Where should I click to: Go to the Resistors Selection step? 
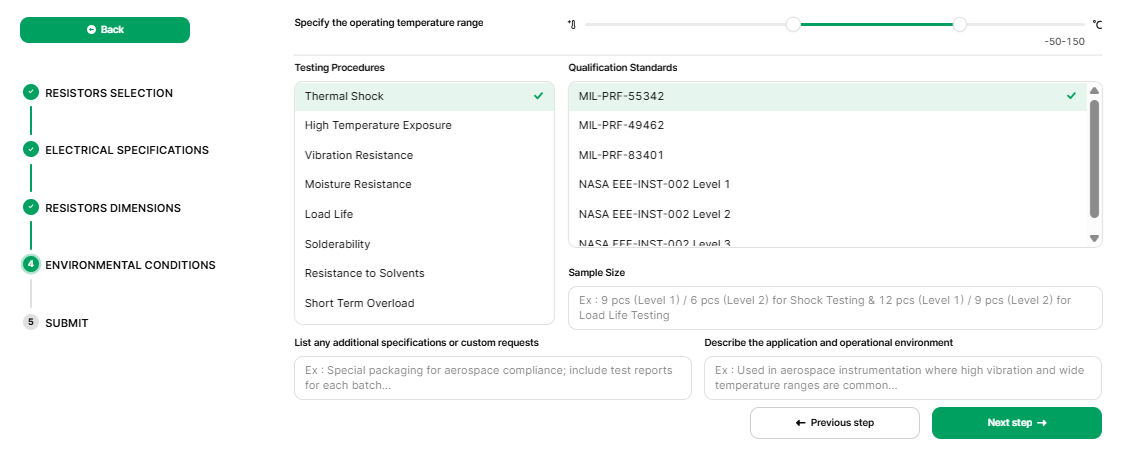pyautogui.click(x=109, y=93)
